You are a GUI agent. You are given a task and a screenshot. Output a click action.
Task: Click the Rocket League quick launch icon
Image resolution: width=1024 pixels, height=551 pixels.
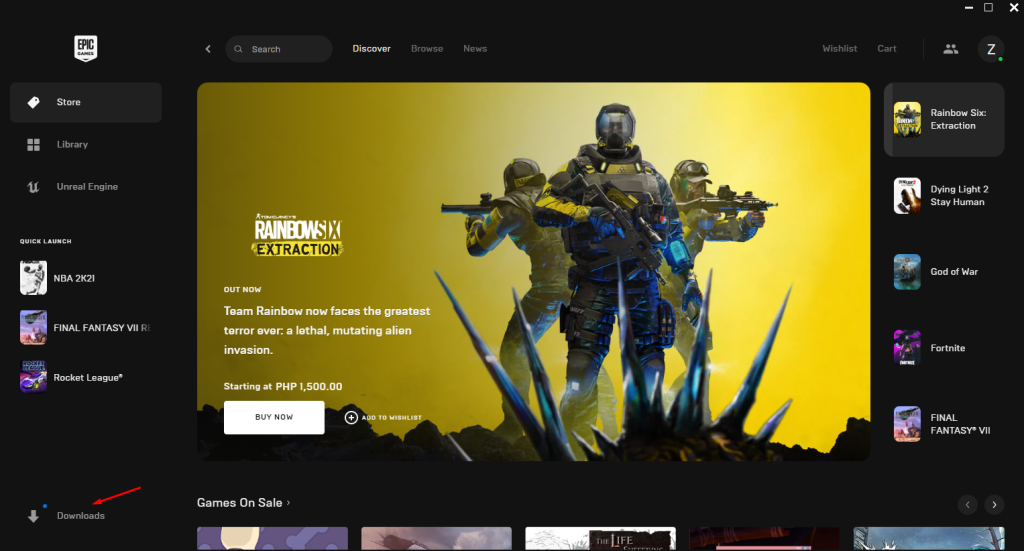[33, 377]
